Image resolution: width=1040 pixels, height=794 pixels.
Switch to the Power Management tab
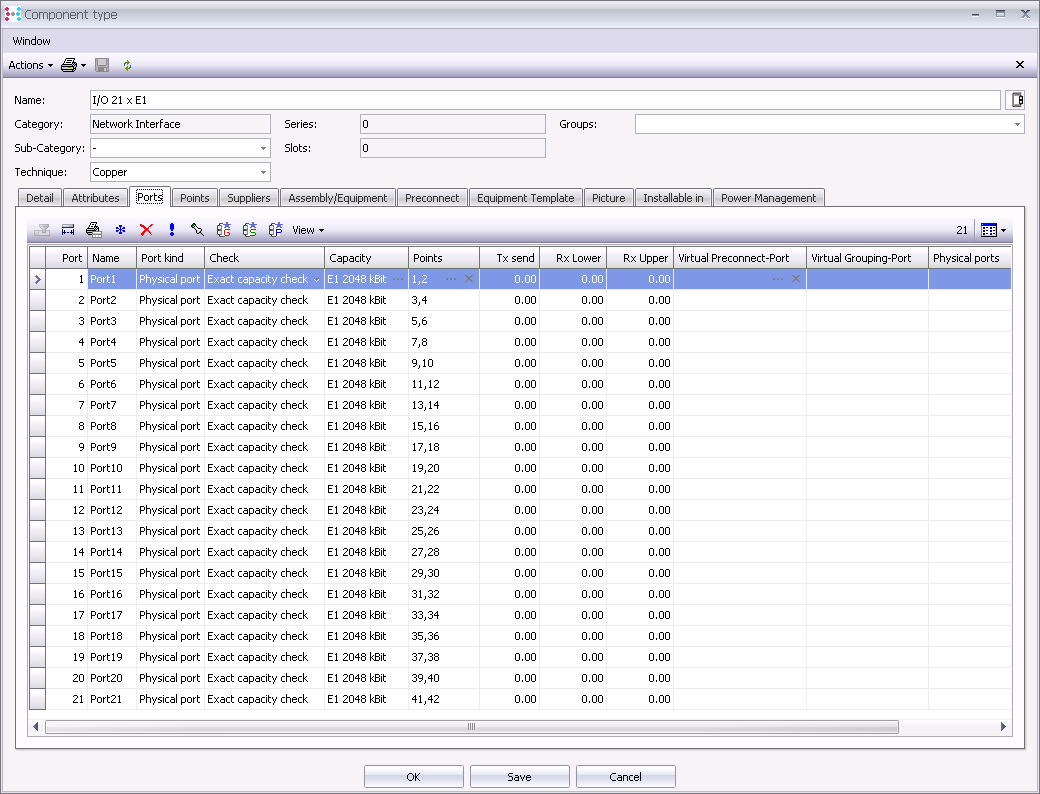769,198
